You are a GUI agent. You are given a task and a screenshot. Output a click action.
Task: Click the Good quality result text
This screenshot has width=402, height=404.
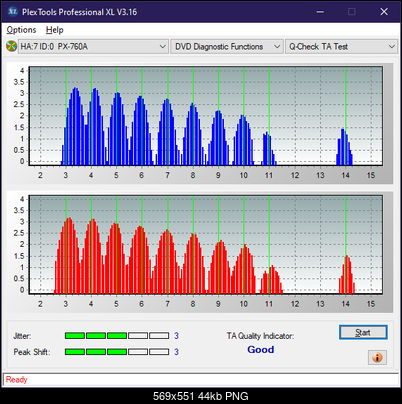pos(261,350)
